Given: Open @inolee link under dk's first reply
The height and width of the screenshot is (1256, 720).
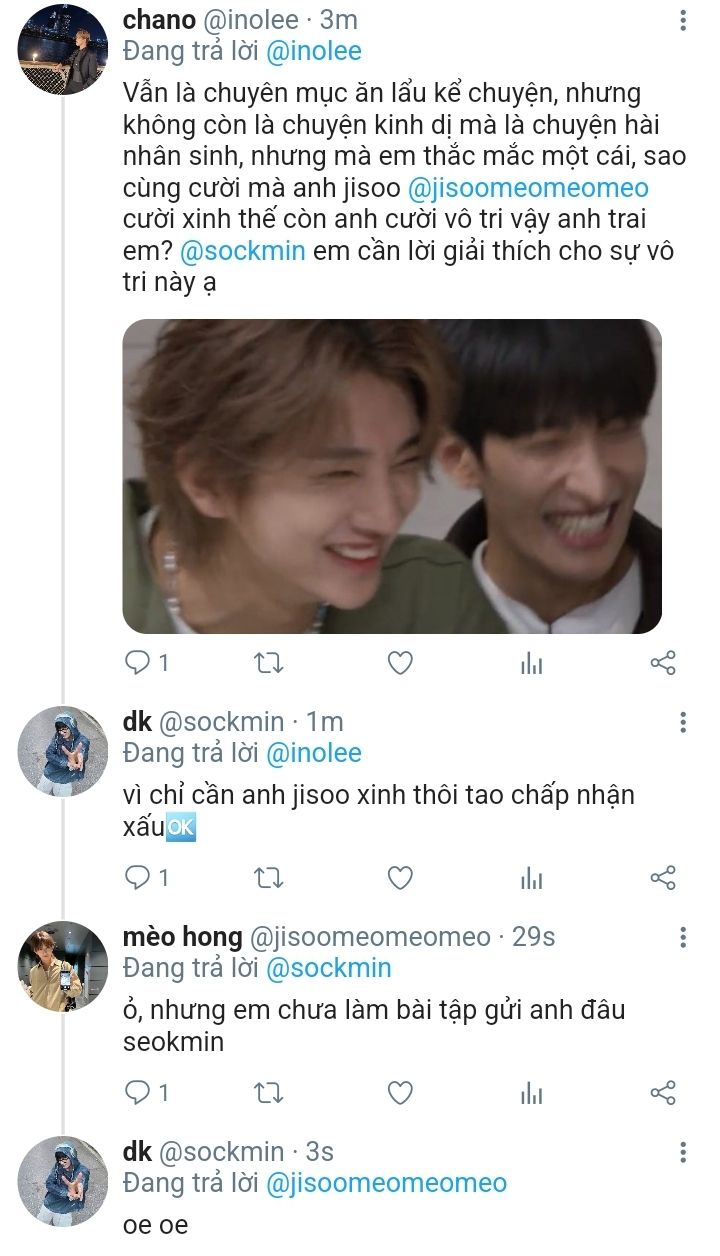Looking at the screenshot, I should point(313,752).
